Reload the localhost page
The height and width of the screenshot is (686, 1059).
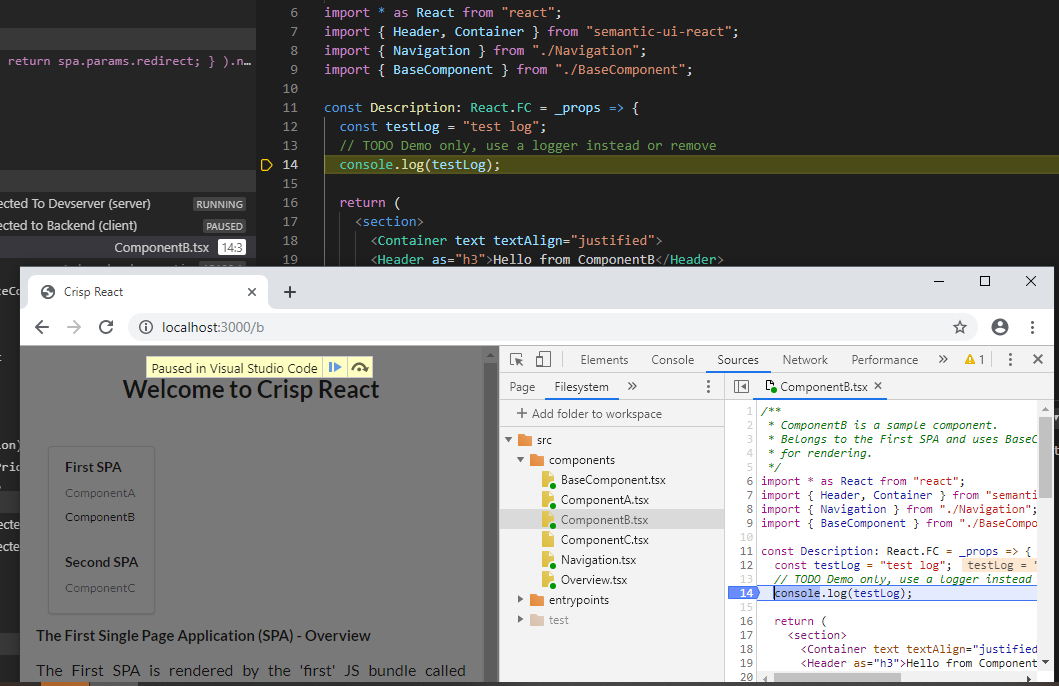(x=106, y=327)
